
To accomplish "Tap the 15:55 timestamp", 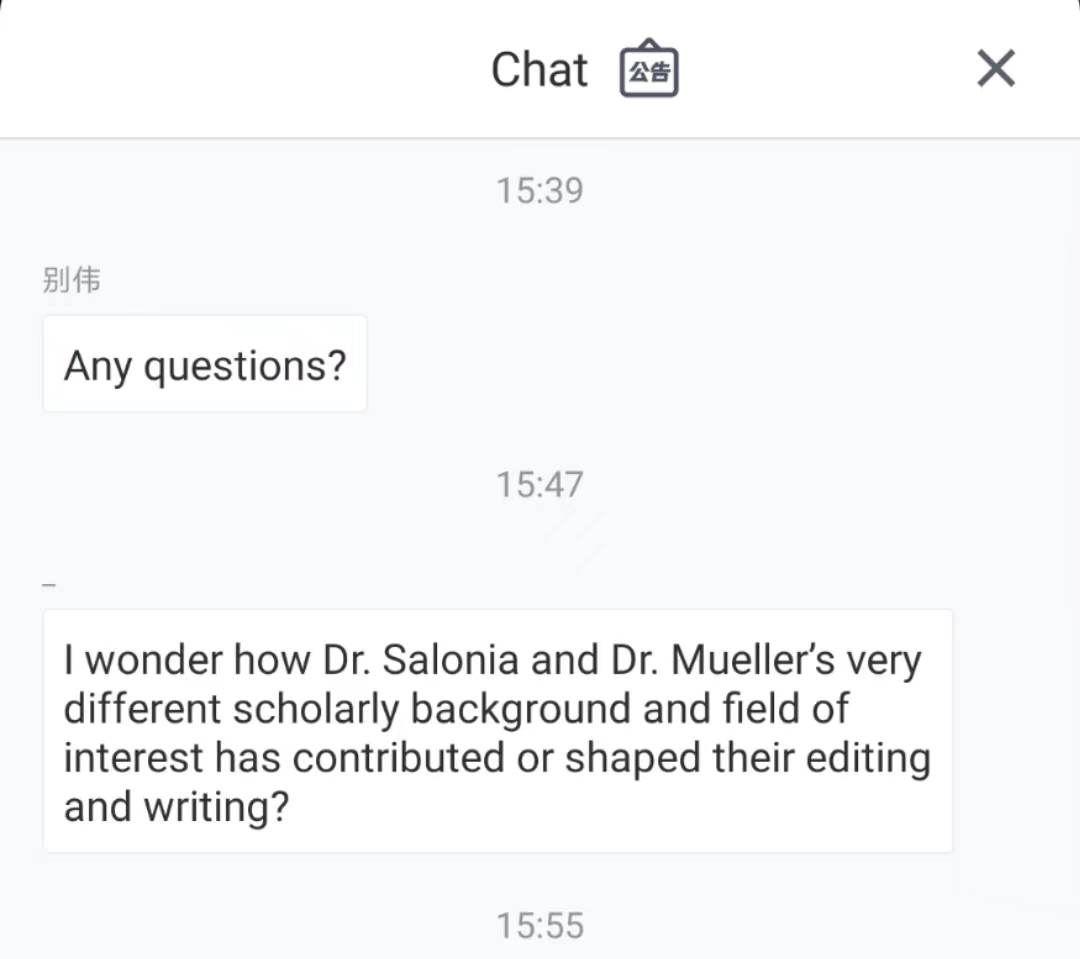I will [x=540, y=926].
